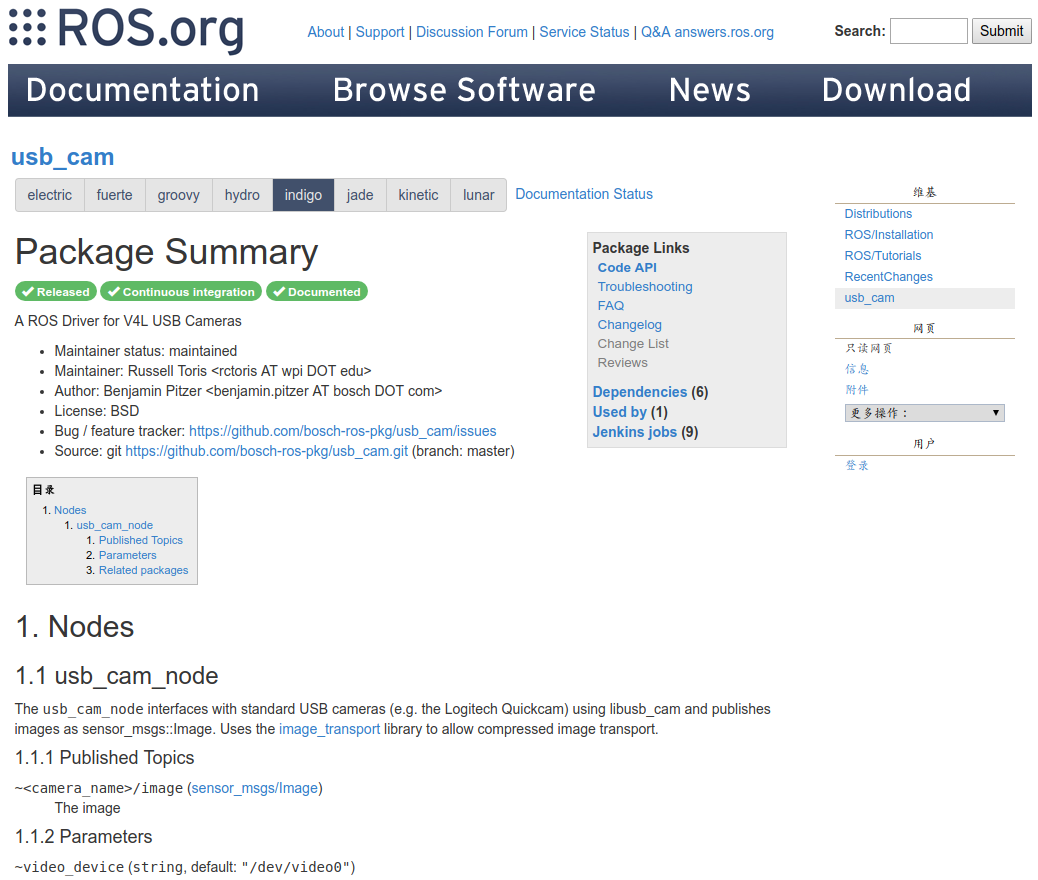Open the 更多操作 dropdown menu

(924, 413)
